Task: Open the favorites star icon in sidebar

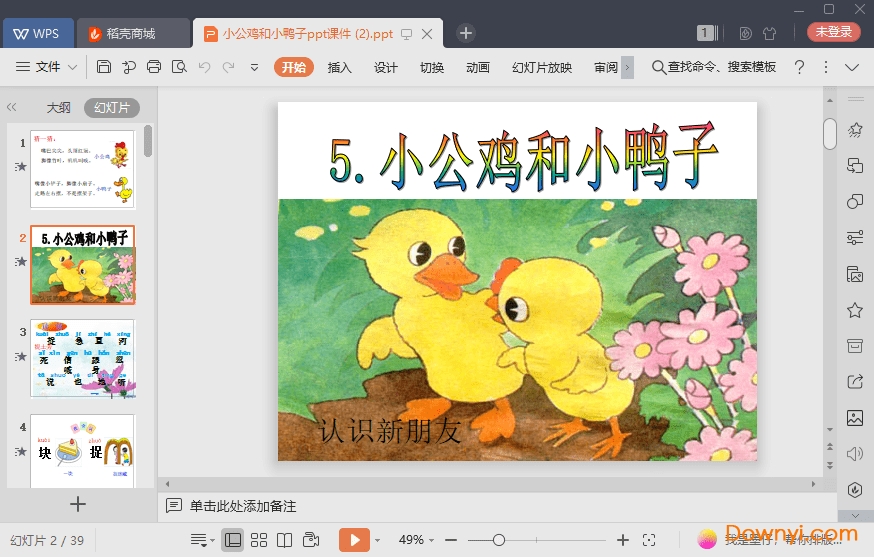Action: point(854,310)
